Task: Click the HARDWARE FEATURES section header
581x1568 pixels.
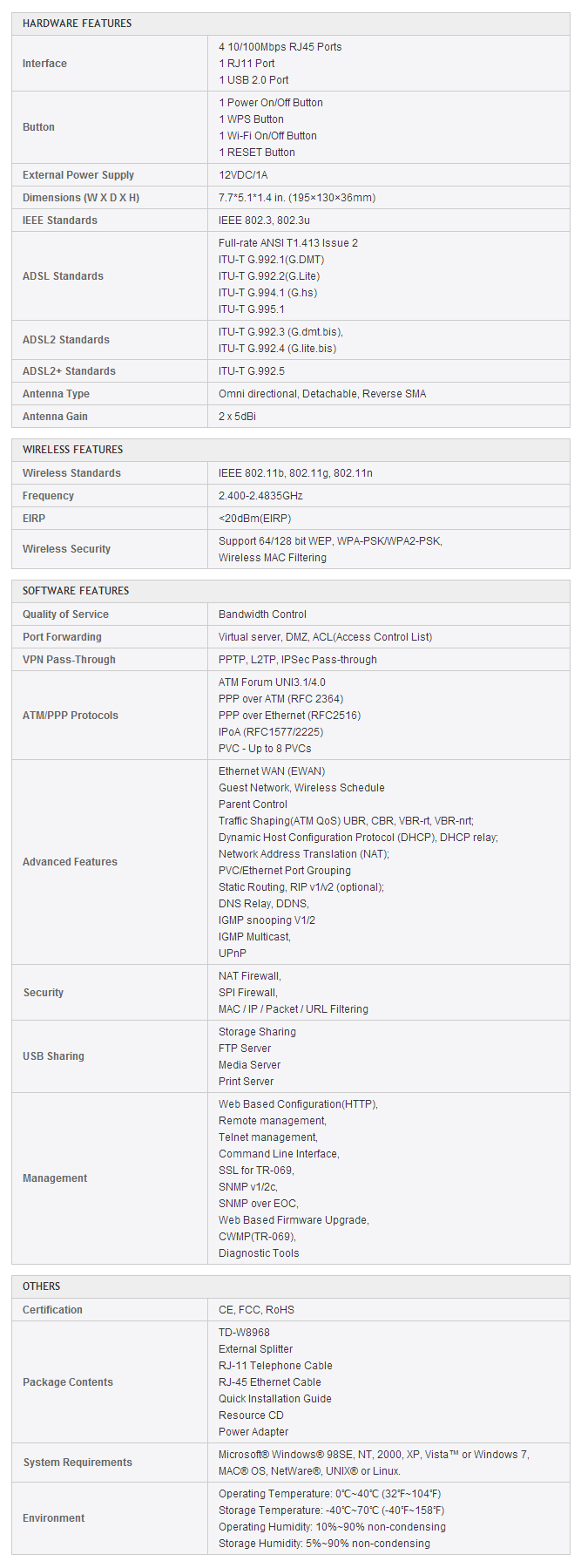Action: click(77, 24)
